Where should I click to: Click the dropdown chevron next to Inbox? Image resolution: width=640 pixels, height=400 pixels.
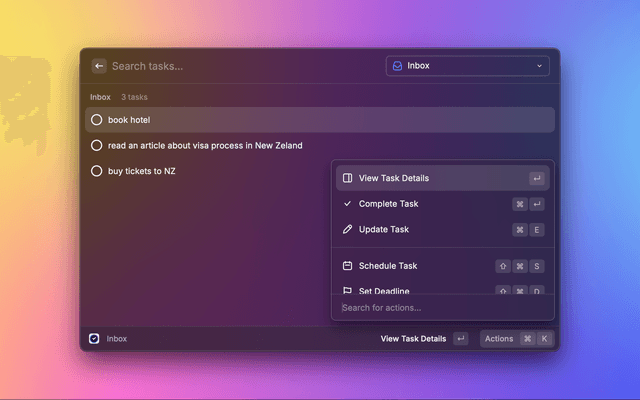pos(540,66)
